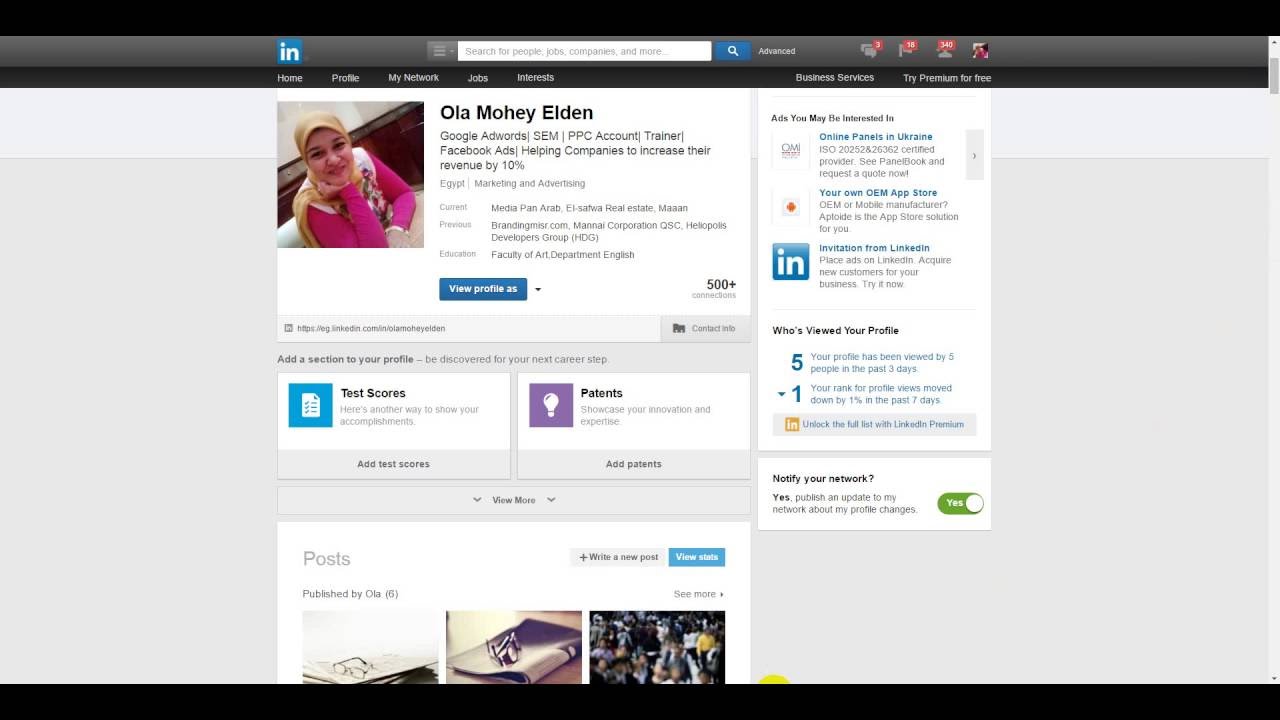This screenshot has height=720, width=1280.
Task: Open the search category dropdown icon
Action: 441,51
